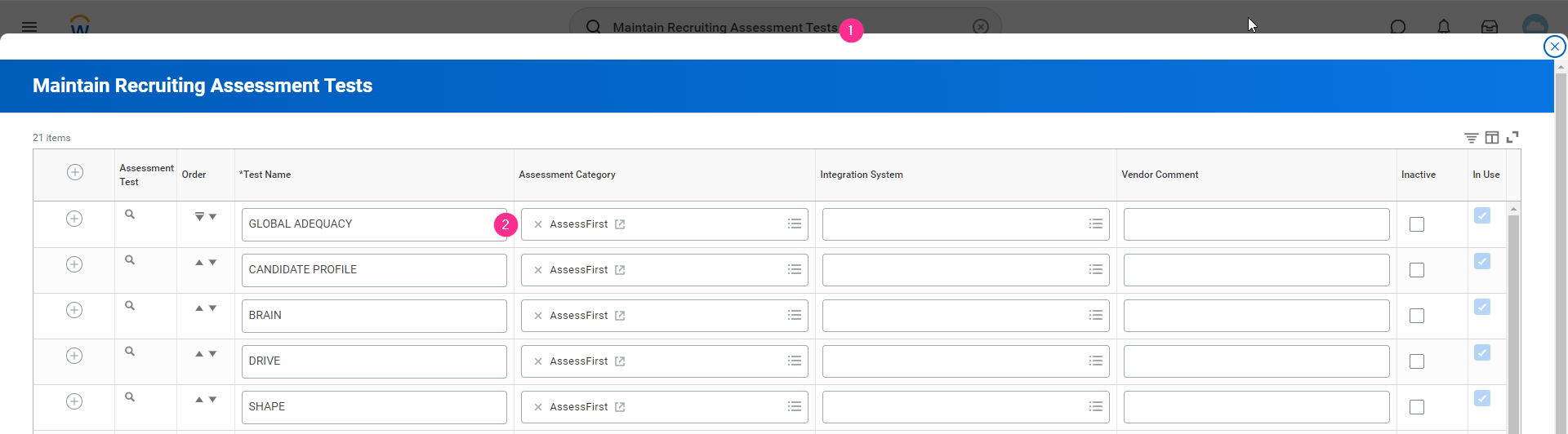
Task: Close the Maintain Recruiting Assessment Tests dialog
Action: click(1554, 46)
